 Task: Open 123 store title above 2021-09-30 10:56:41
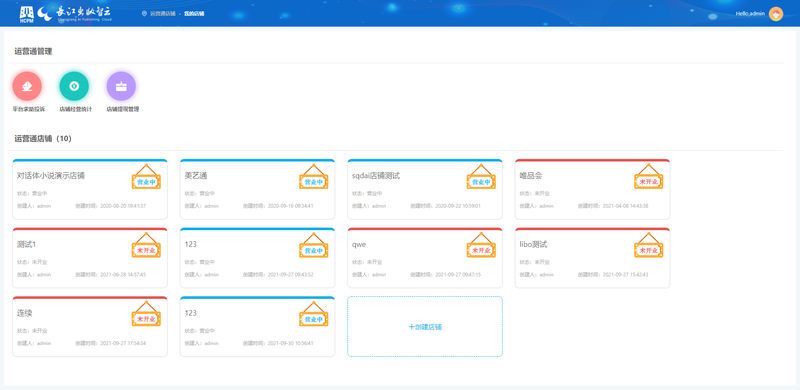pyautogui.click(x=191, y=313)
